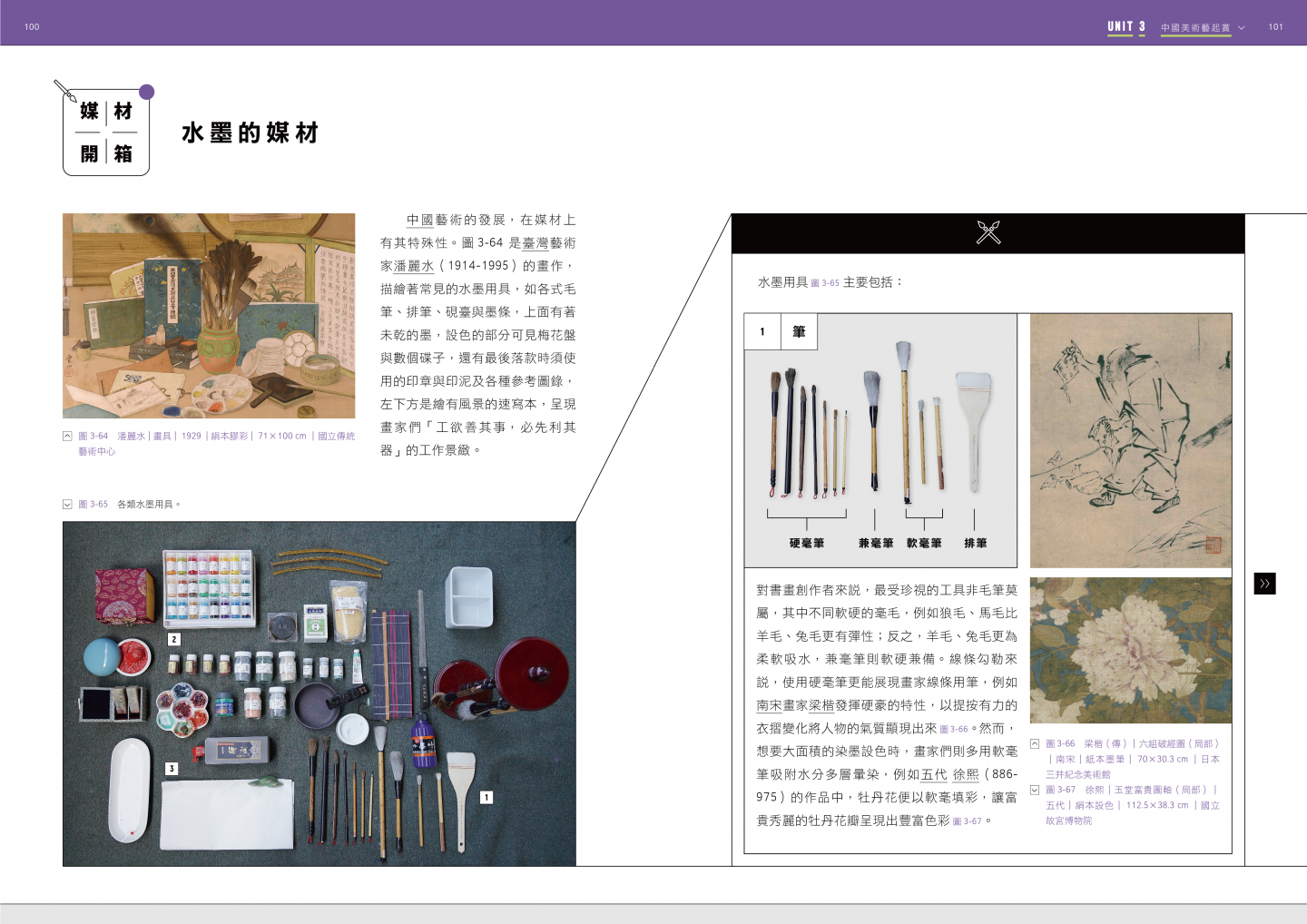Click number 1 marker on the tools photo

coord(486,797)
